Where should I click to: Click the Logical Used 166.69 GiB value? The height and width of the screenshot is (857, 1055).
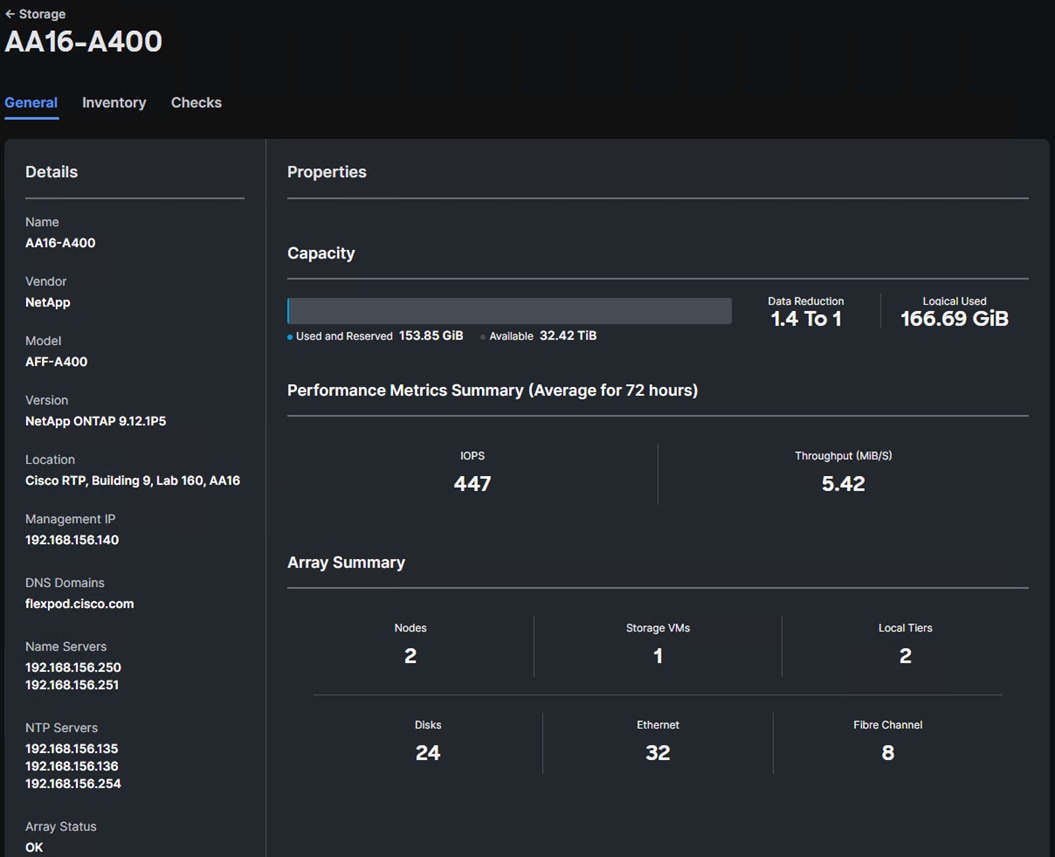(x=954, y=319)
